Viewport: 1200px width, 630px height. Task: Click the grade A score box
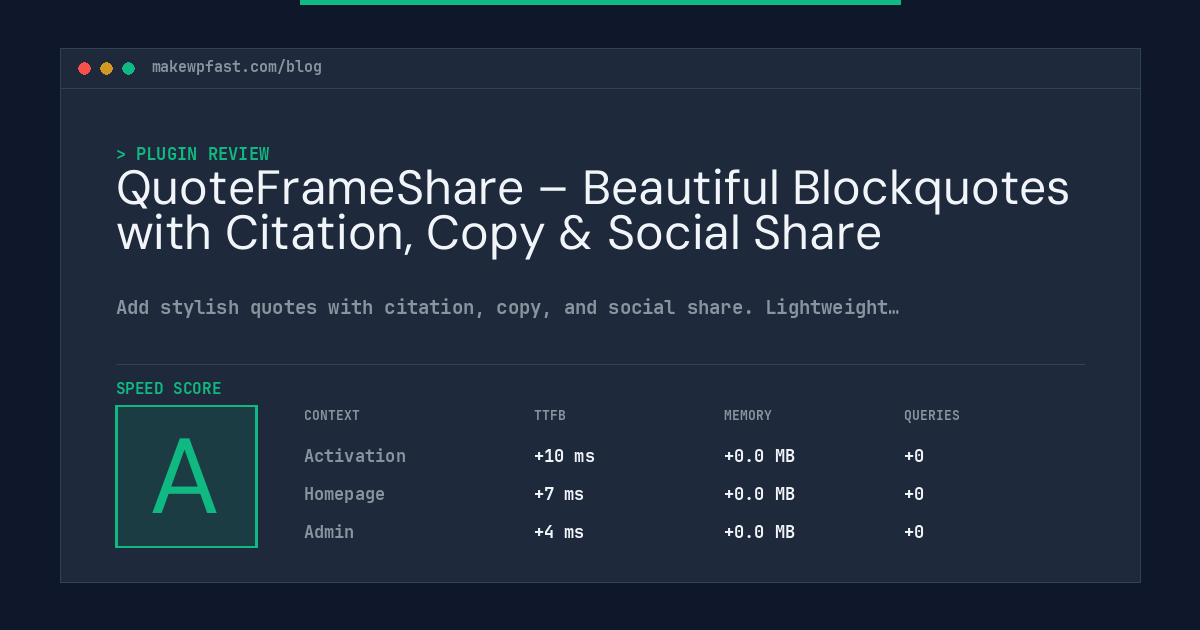click(186, 476)
